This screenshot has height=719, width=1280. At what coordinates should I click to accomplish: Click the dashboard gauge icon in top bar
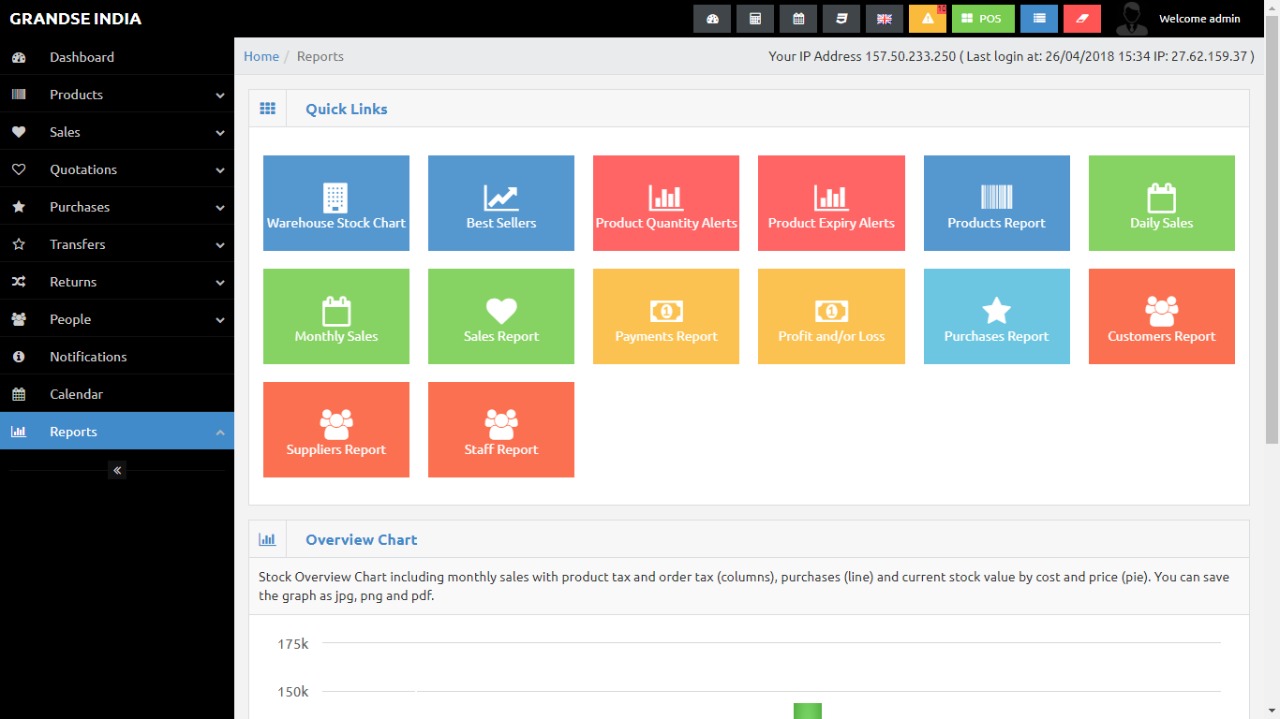[712, 19]
